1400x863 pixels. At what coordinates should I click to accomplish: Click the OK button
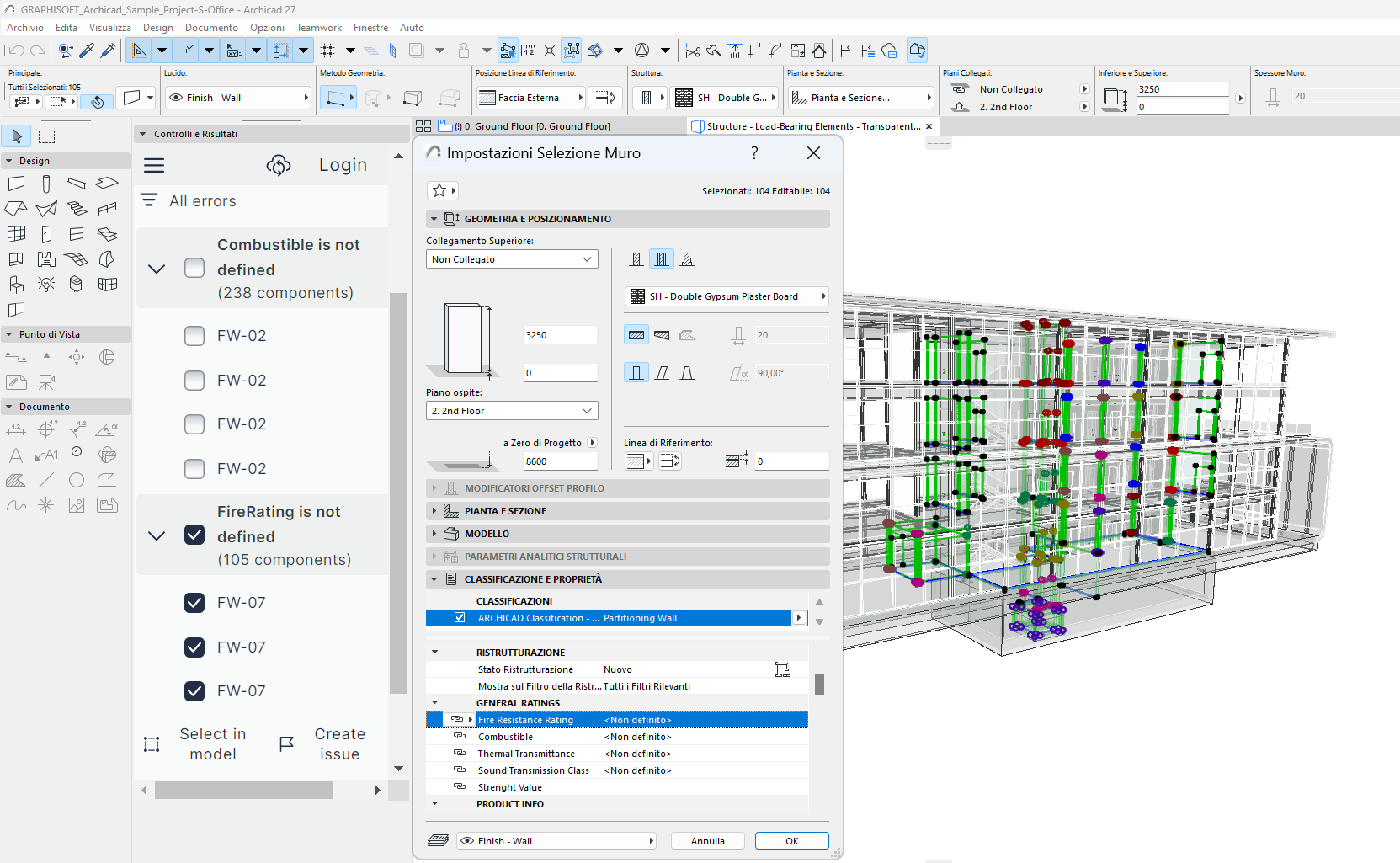[791, 841]
